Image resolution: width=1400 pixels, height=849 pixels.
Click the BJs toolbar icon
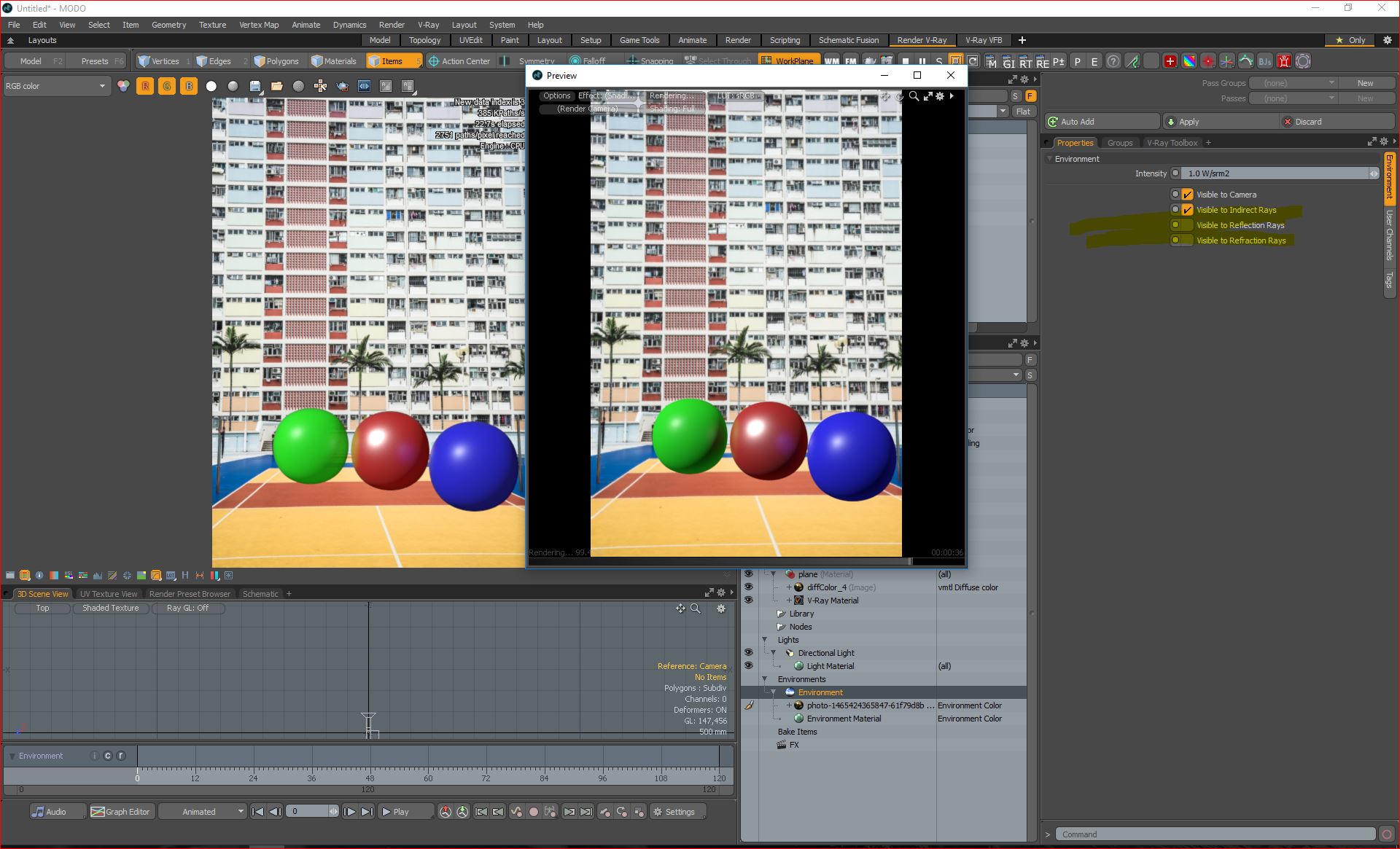[1265, 61]
